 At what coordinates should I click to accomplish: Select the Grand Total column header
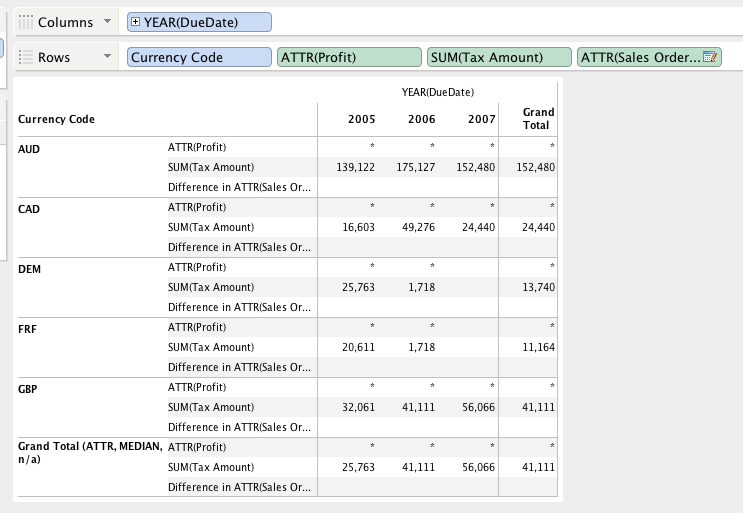pos(537,119)
